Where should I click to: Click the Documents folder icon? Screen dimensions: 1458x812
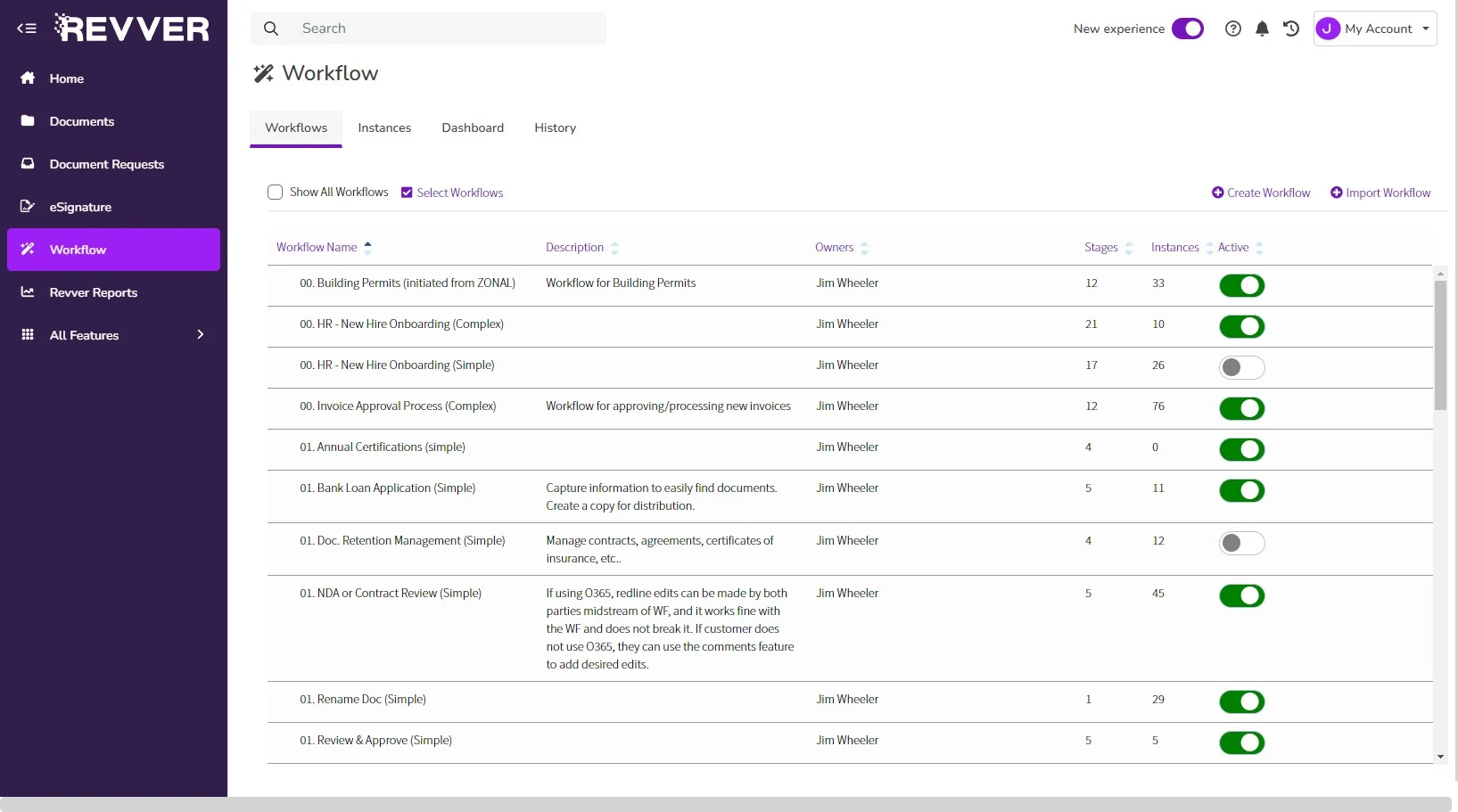[28, 121]
